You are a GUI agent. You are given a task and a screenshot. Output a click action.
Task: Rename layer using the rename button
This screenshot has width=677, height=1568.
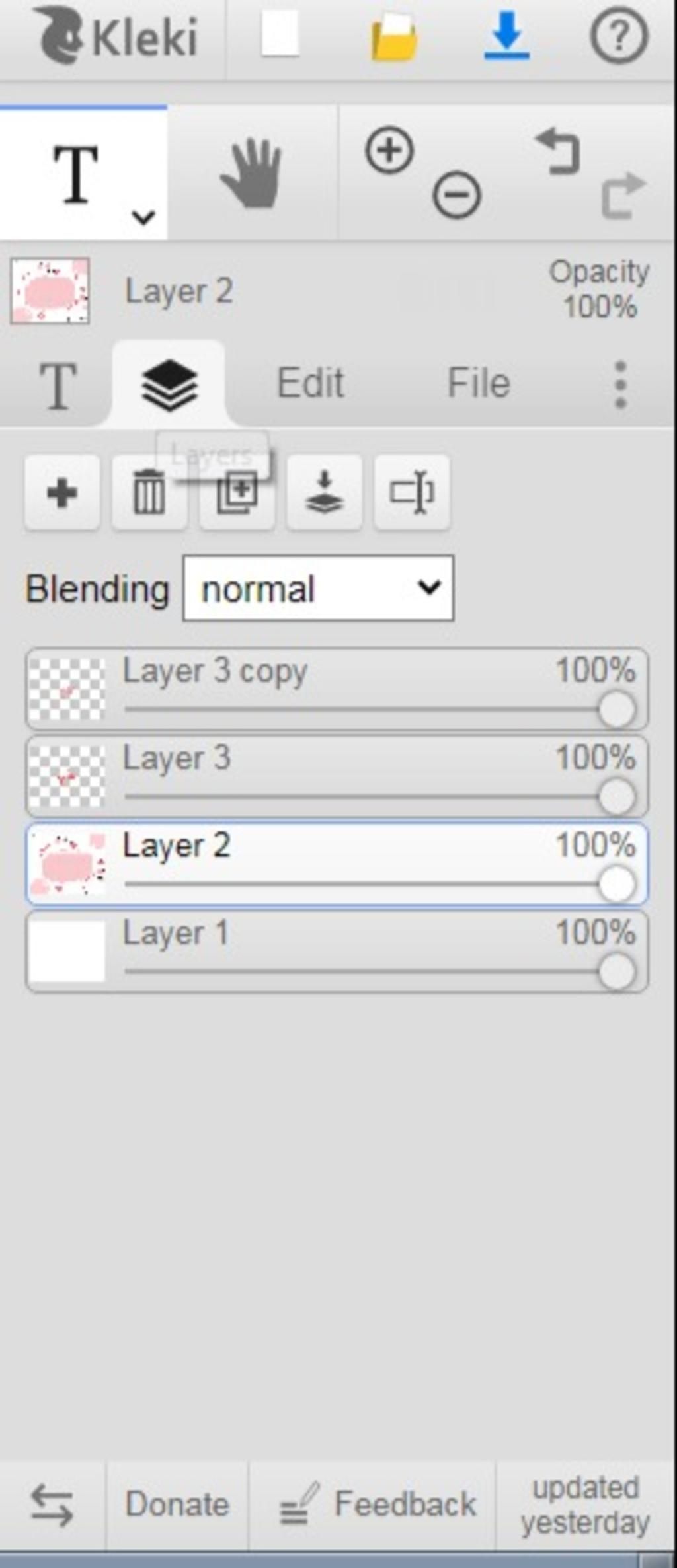click(412, 493)
